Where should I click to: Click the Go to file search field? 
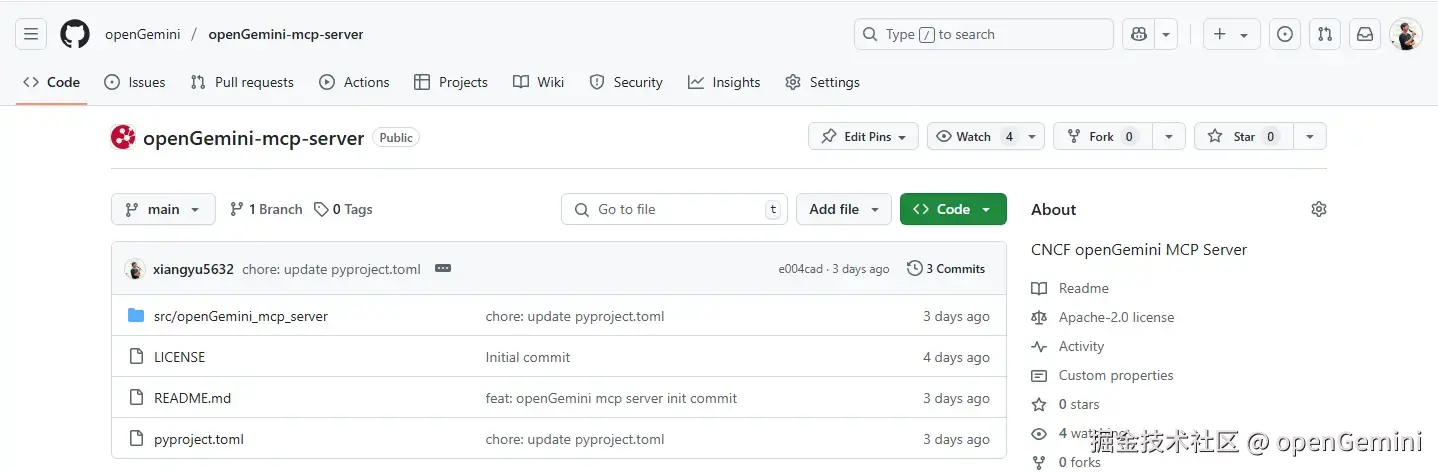coord(674,210)
